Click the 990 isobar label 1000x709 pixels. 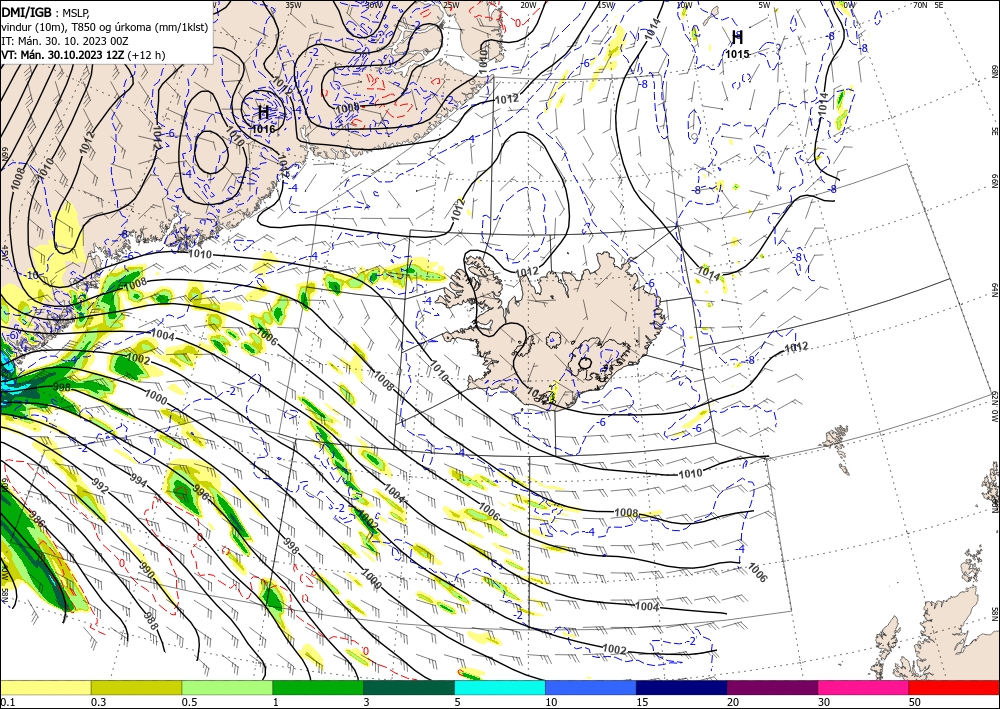(x=147, y=570)
